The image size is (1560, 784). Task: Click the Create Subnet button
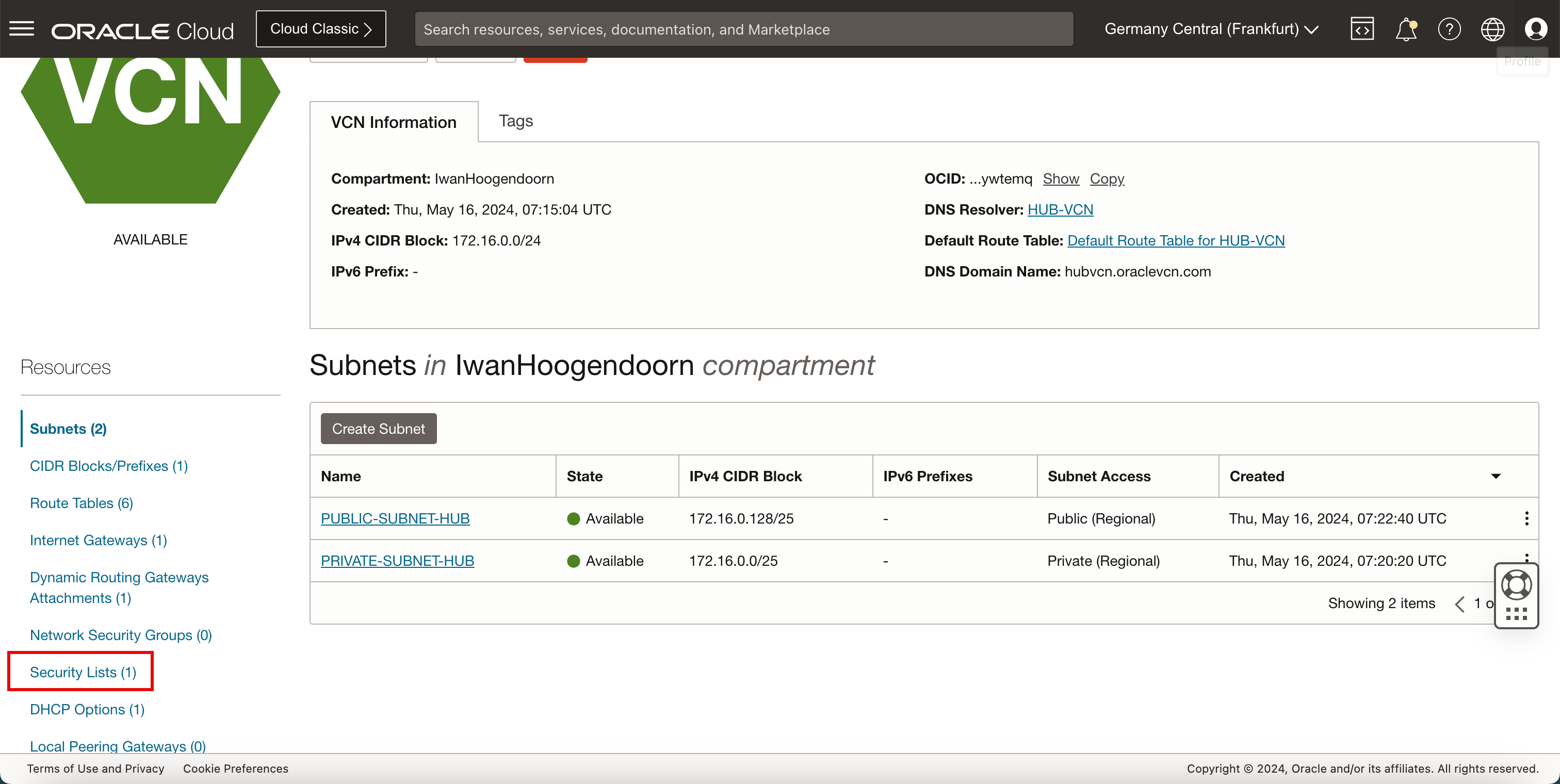(379, 429)
